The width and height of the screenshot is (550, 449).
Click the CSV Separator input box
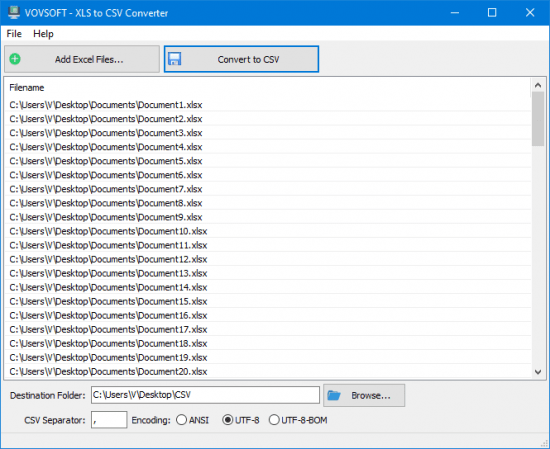[x=109, y=420]
